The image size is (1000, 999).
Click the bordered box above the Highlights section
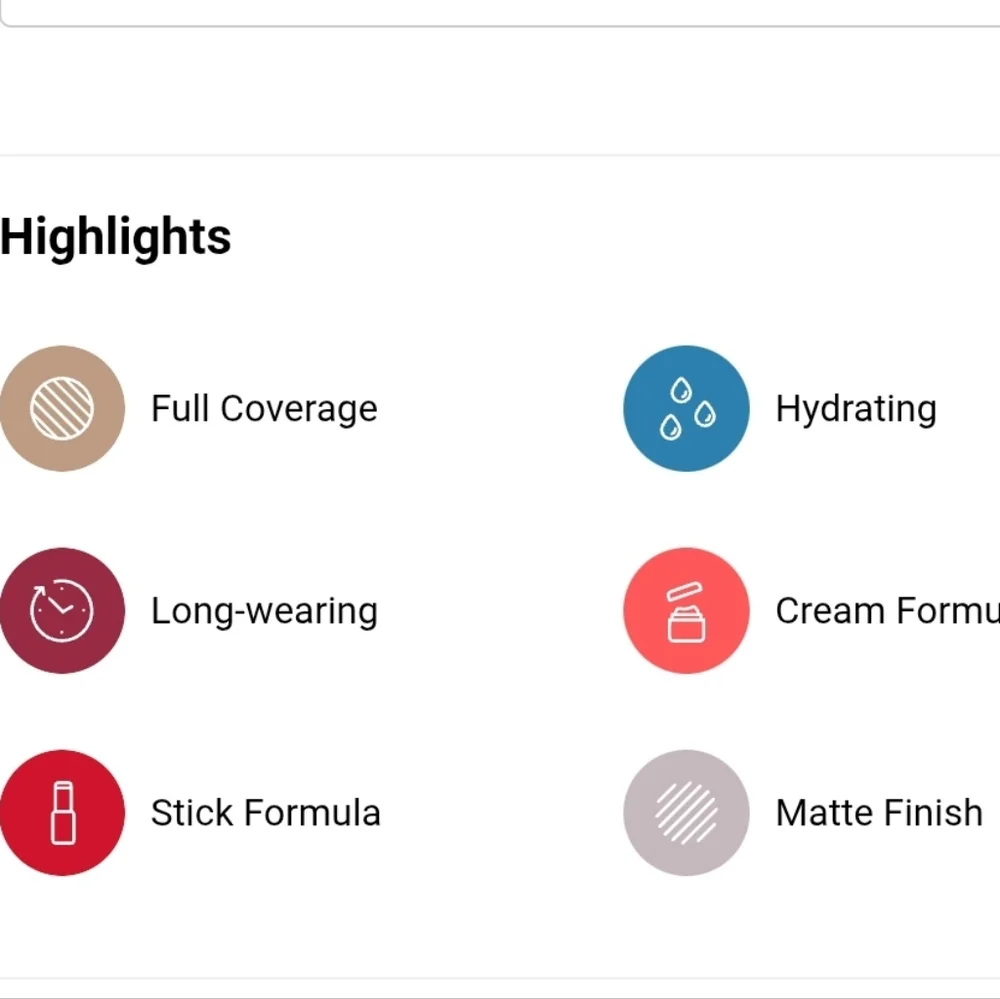pyautogui.click(x=500, y=13)
